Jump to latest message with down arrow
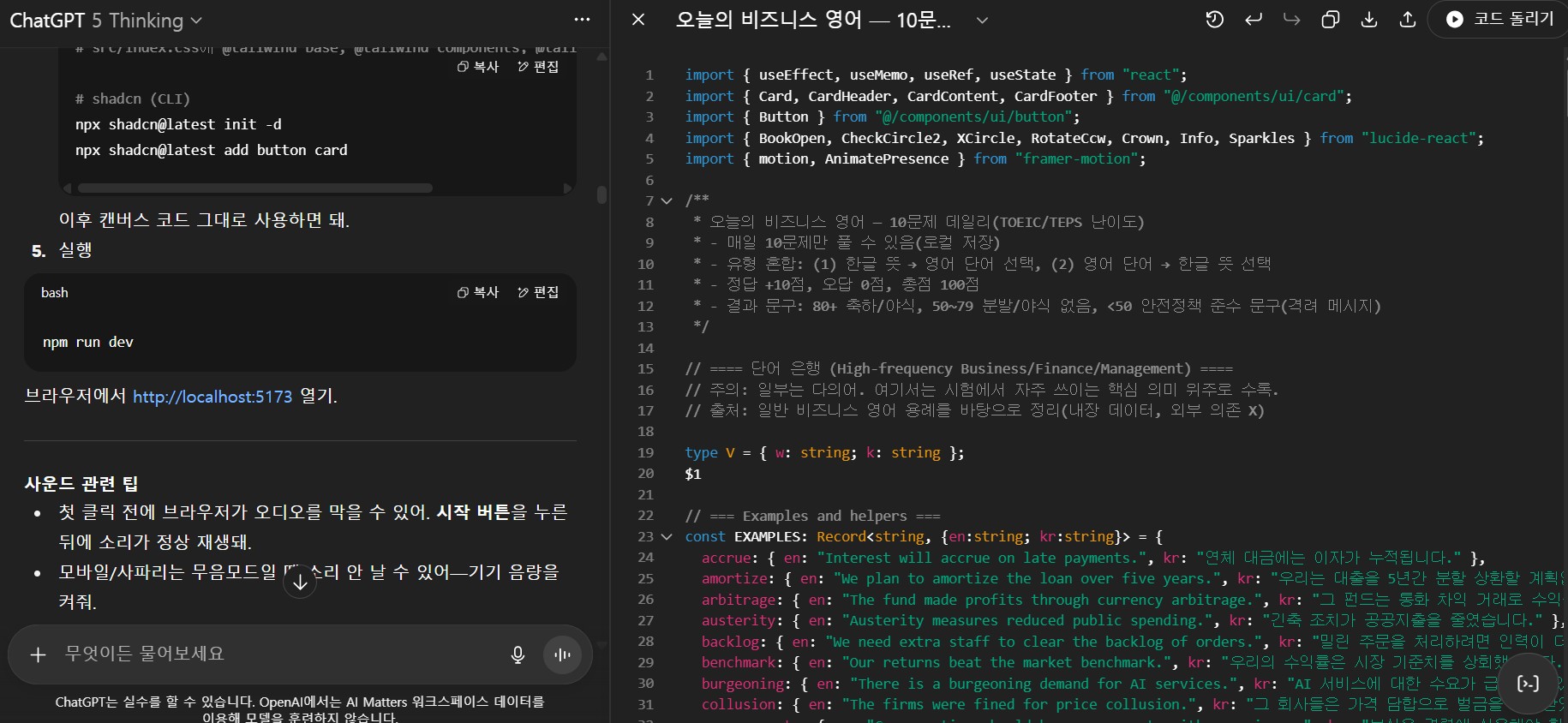Viewport: 1568px width, 723px height. click(x=300, y=583)
